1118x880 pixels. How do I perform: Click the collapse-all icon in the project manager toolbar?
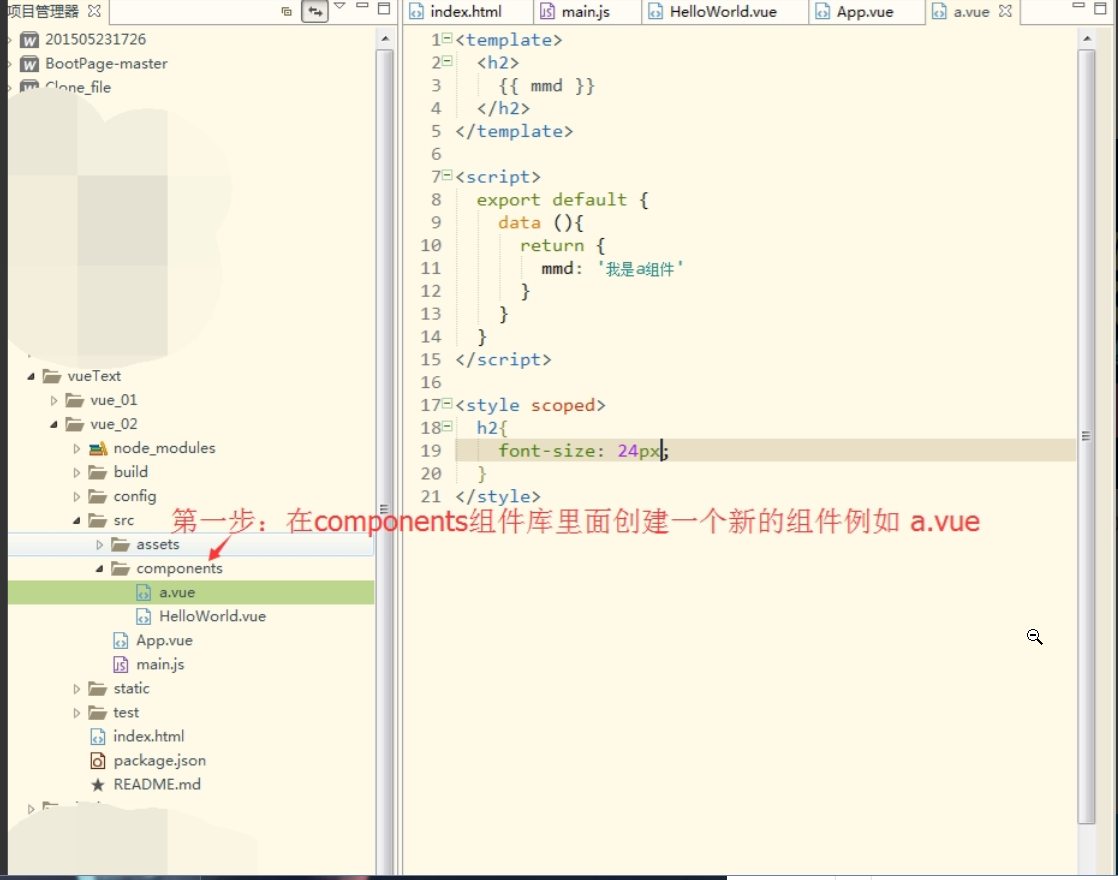point(287,11)
